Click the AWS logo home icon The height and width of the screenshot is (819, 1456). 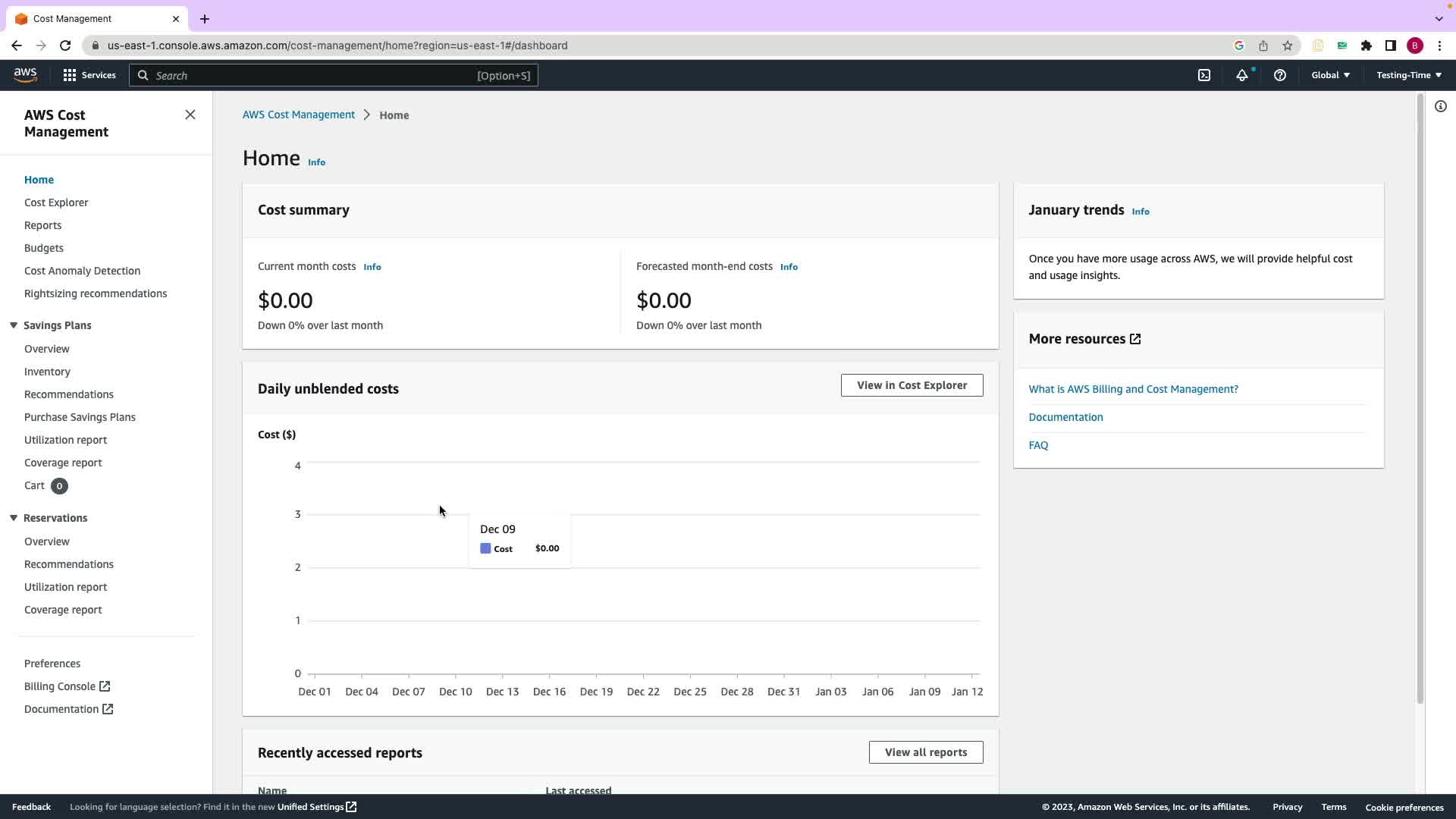[25, 74]
